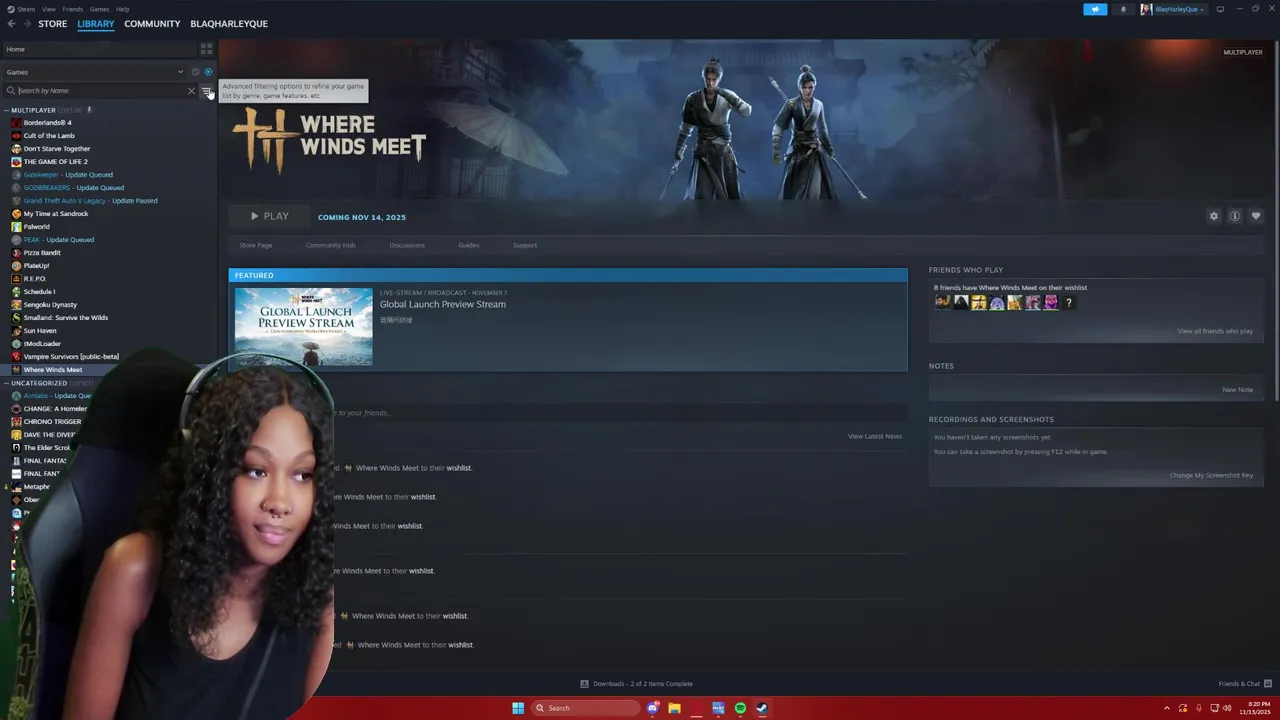
Task: Open the Games menu
Action: [99, 9]
